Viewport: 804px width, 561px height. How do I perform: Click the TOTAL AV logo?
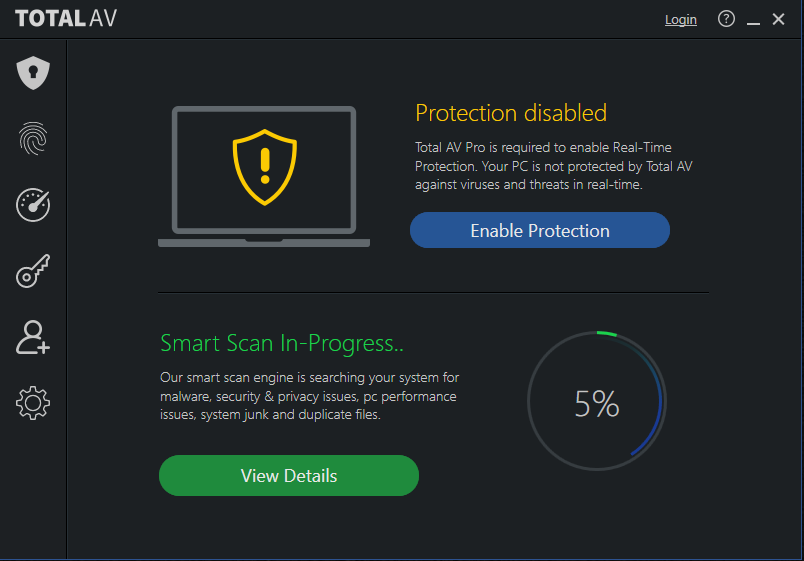pos(66,18)
